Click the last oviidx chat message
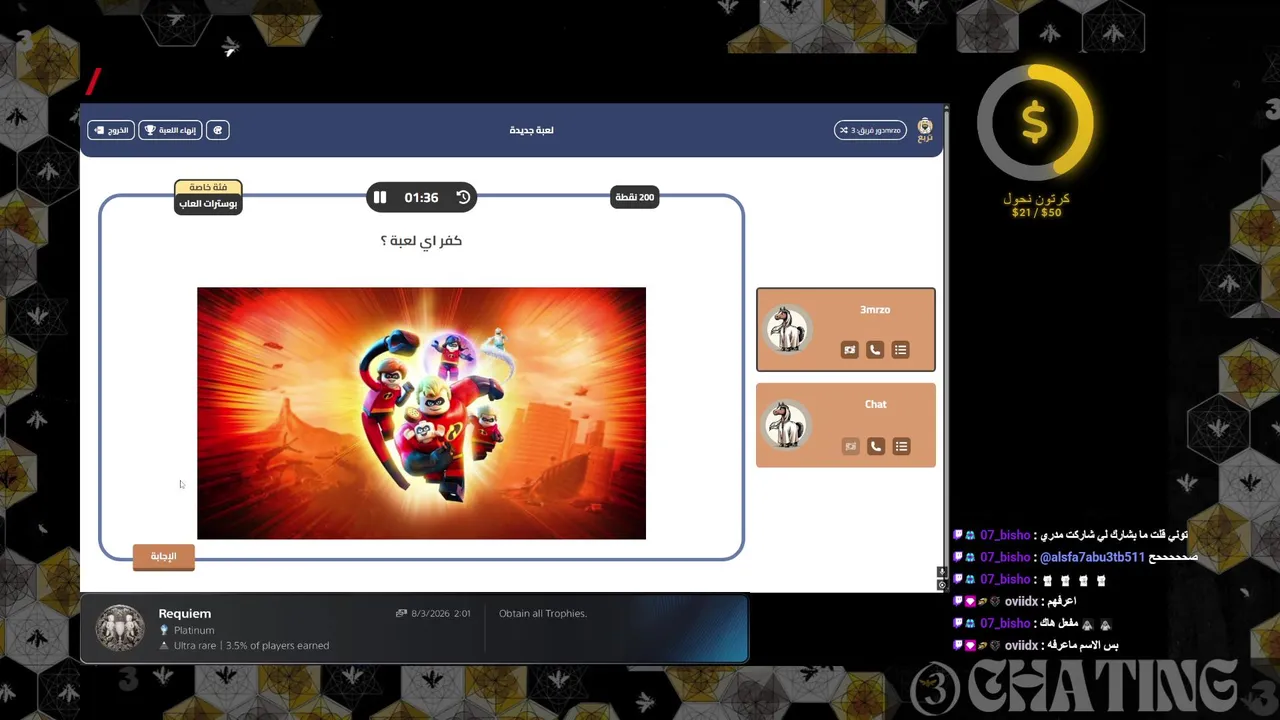 (x=1035, y=646)
